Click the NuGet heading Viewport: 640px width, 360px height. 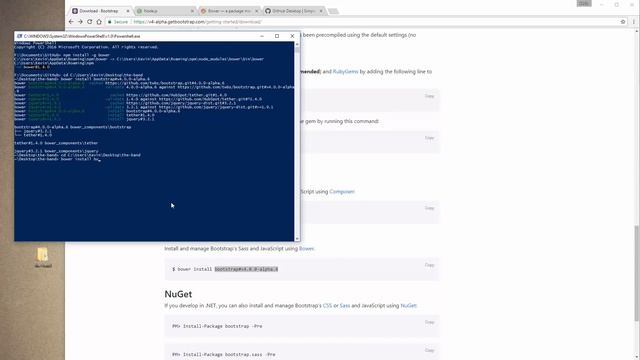point(178,294)
